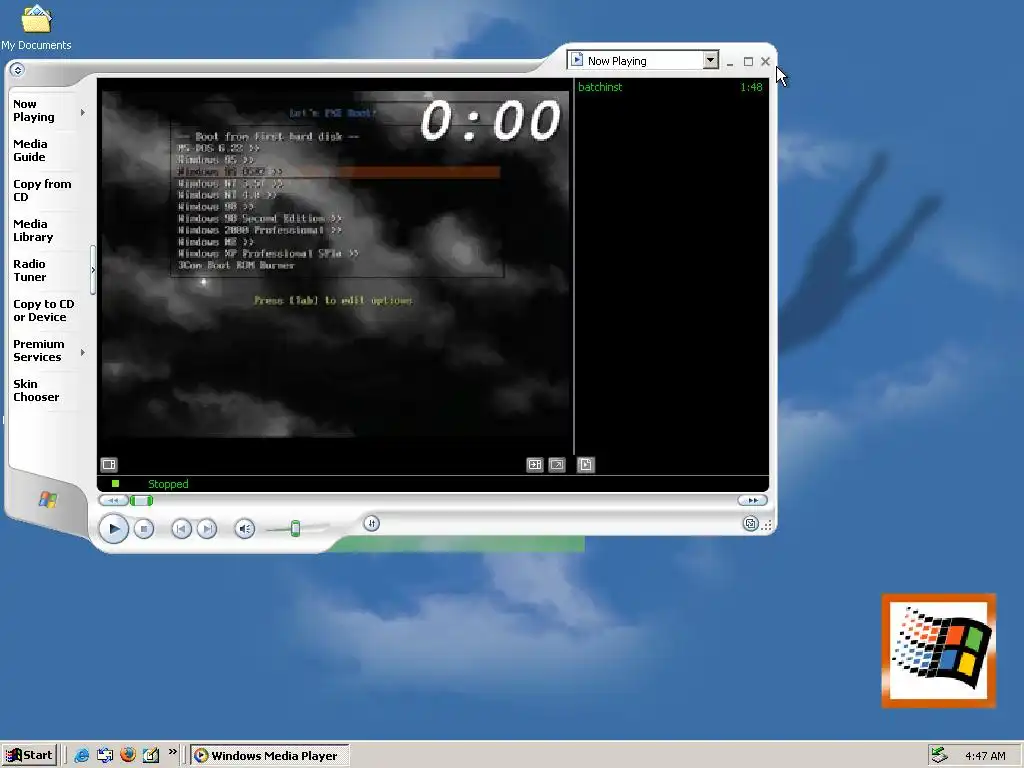The width and height of the screenshot is (1024, 768).
Task: Close the Windows Media Player window
Action: pos(765,61)
